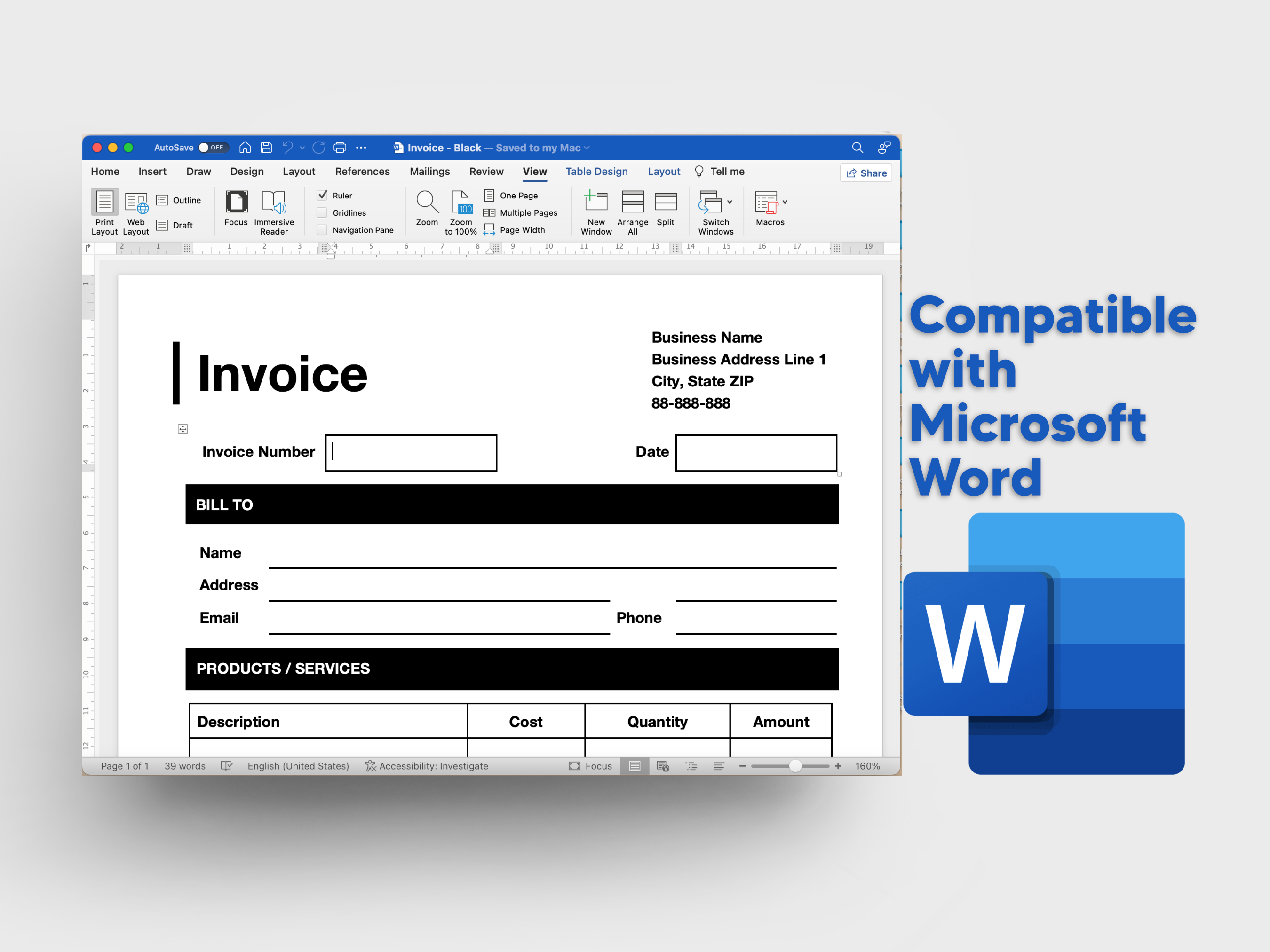Image resolution: width=1270 pixels, height=952 pixels.
Task: Open the Review tab
Action: pyautogui.click(x=486, y=171)
